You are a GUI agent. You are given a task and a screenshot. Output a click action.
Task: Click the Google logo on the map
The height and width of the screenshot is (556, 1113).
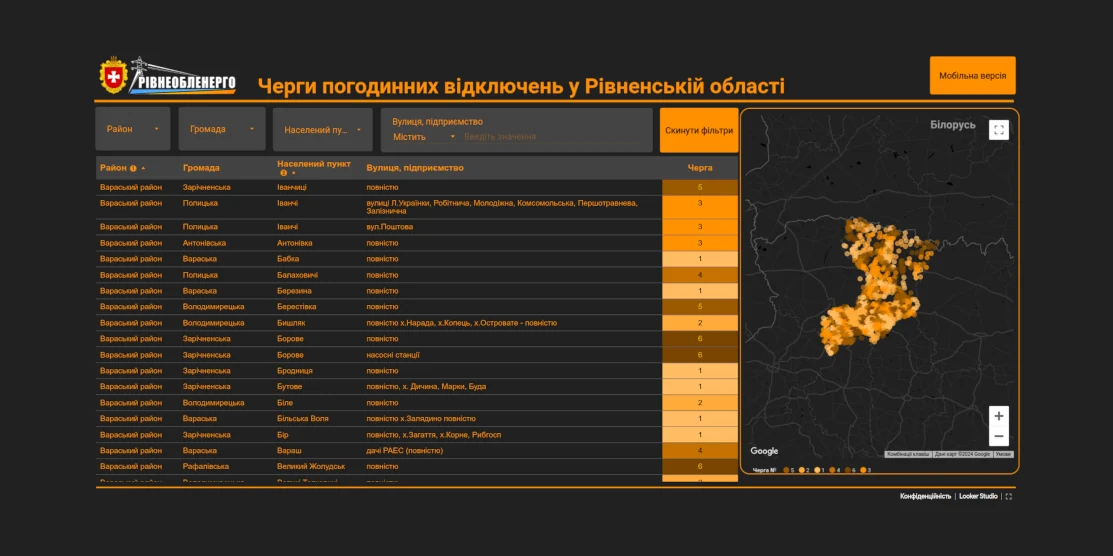coord(764,451)
